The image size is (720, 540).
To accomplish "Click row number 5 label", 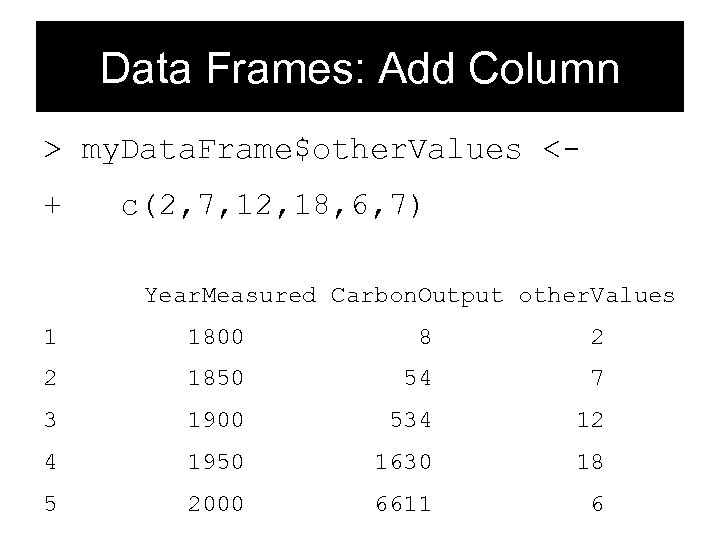I will pyautogui.click(x=50, y=505).
